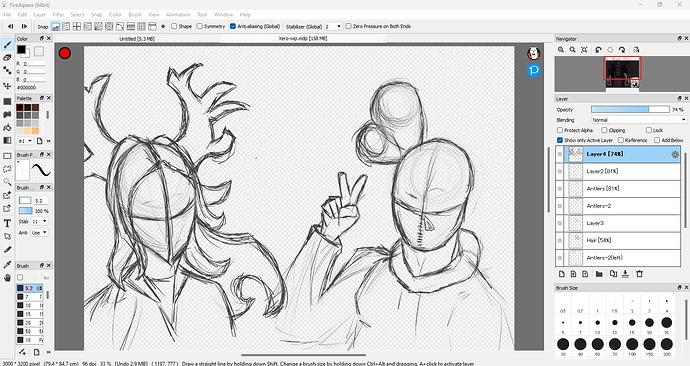Image resolution: width=690 pixels, height=366 pixels.
Task: Open the brush Anti-aliasing Use dropdown
Action: click(39, 233)
